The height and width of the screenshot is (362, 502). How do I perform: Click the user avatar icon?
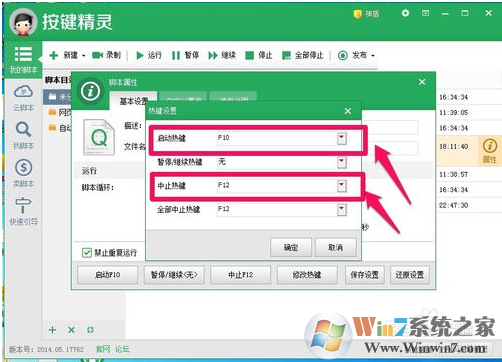click(23, 22)
